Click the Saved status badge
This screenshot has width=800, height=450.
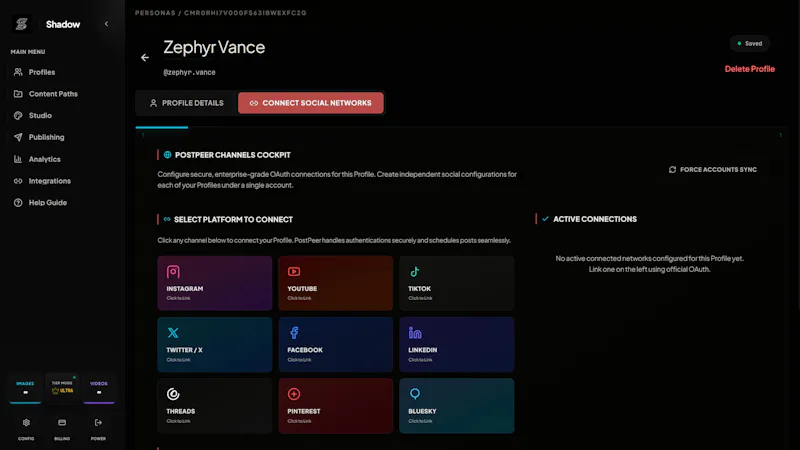(749, 43)
